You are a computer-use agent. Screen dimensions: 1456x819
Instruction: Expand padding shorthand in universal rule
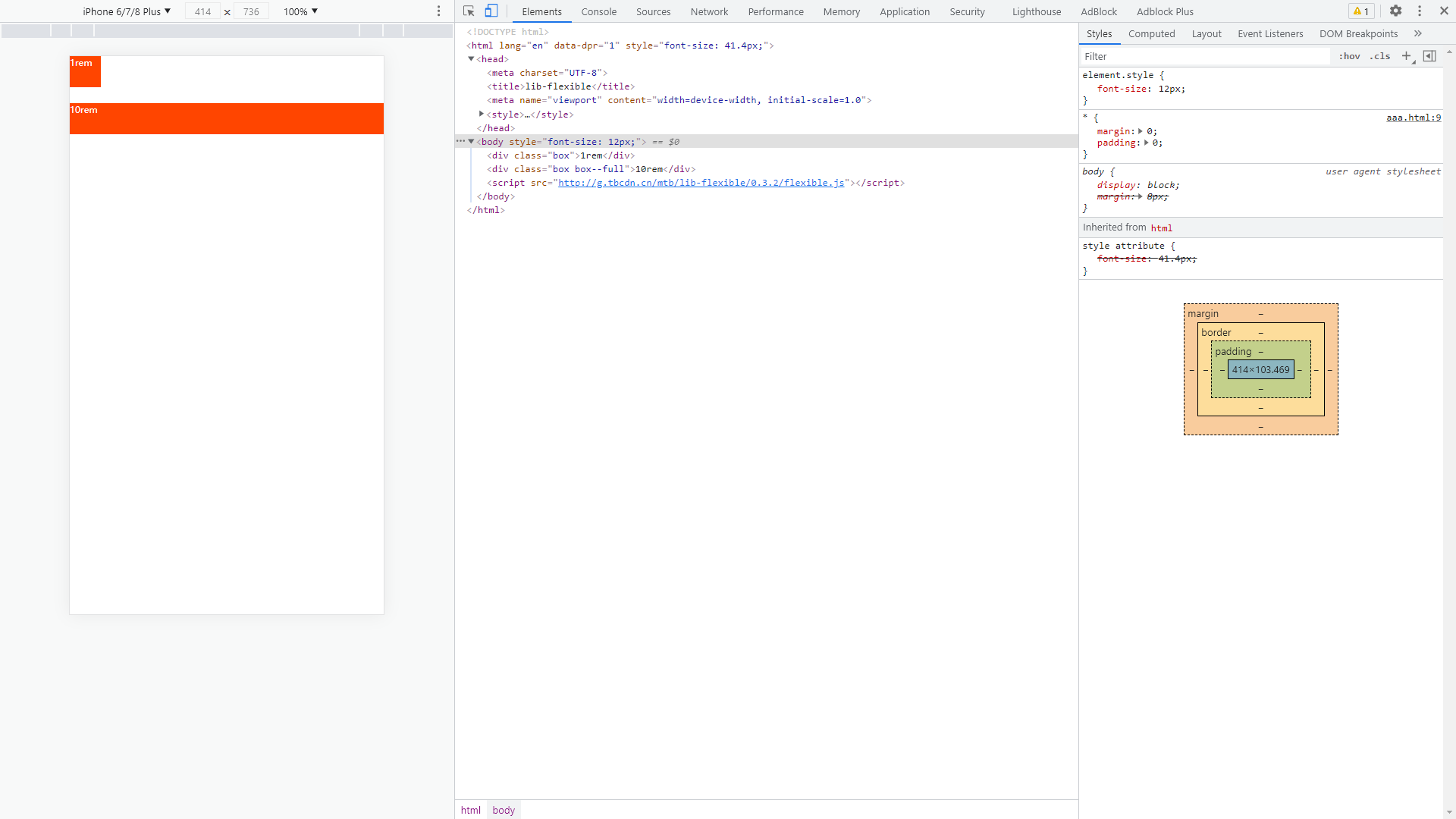pyautogui.click(x=1146, y=143)
